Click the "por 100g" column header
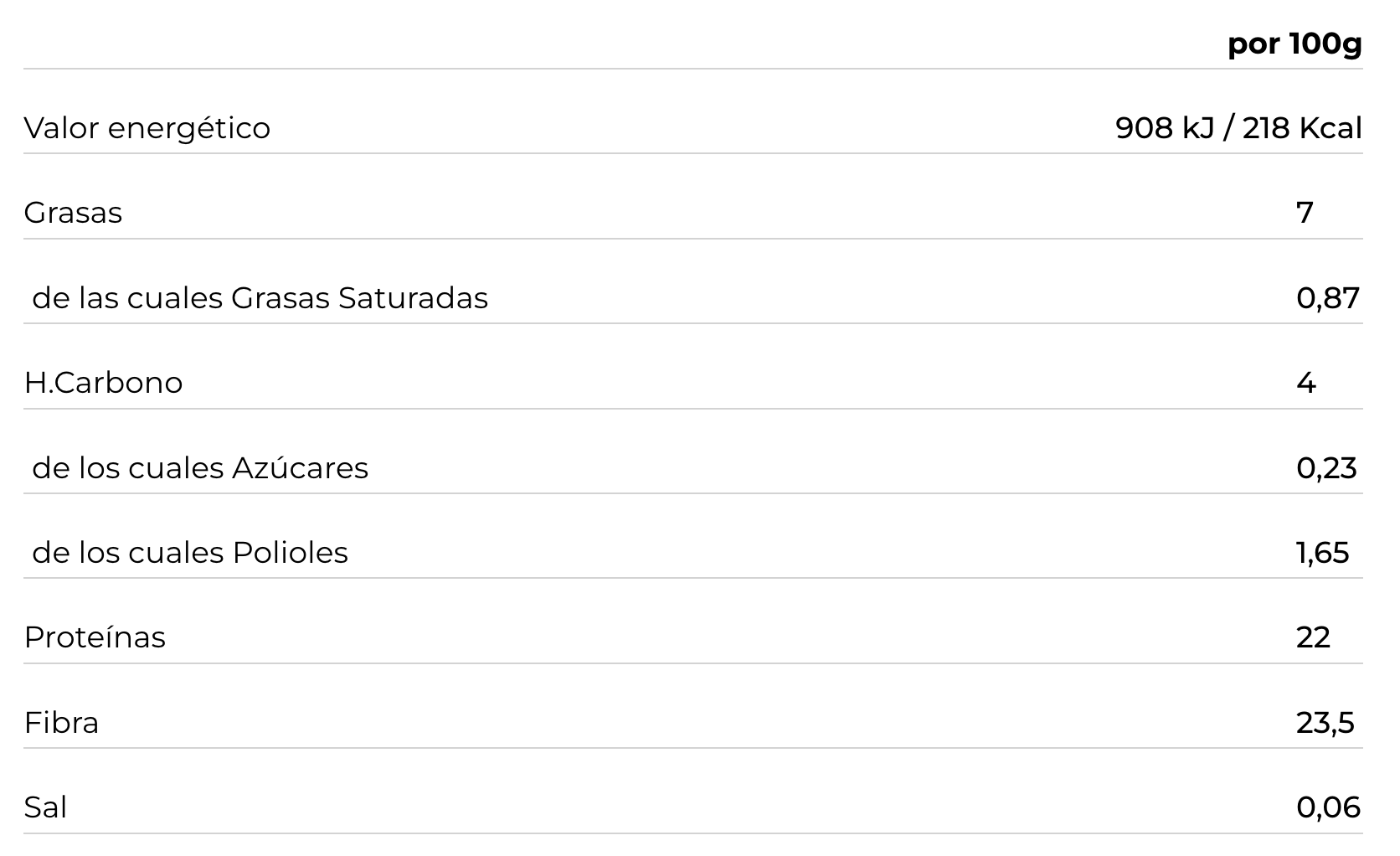 (1294, 44)
